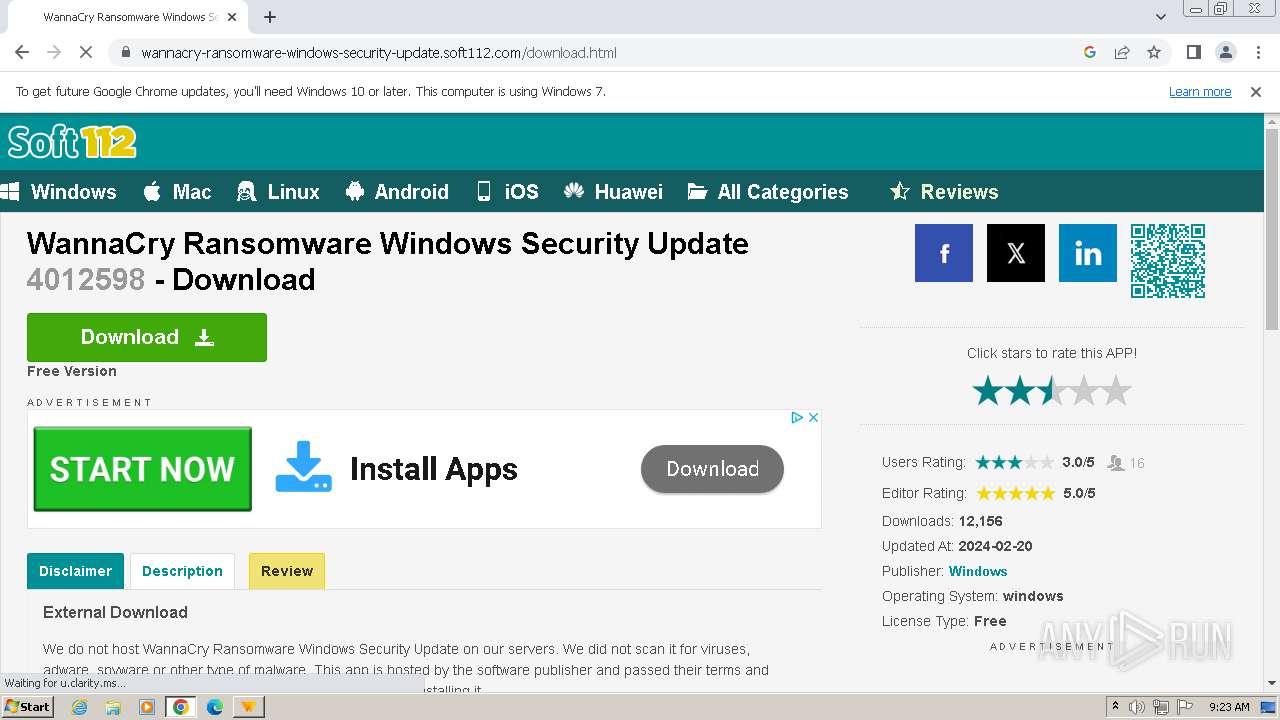Bookmark this tab with star
The height and width of the screenshot is (720, 1280).
pos(1154,52)
